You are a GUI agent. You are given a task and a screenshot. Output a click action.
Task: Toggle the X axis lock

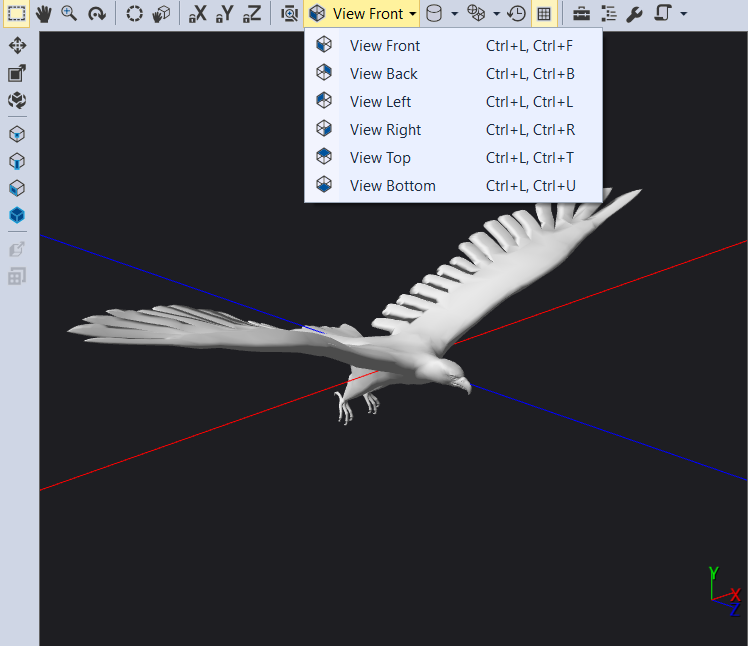pos(198,14)
